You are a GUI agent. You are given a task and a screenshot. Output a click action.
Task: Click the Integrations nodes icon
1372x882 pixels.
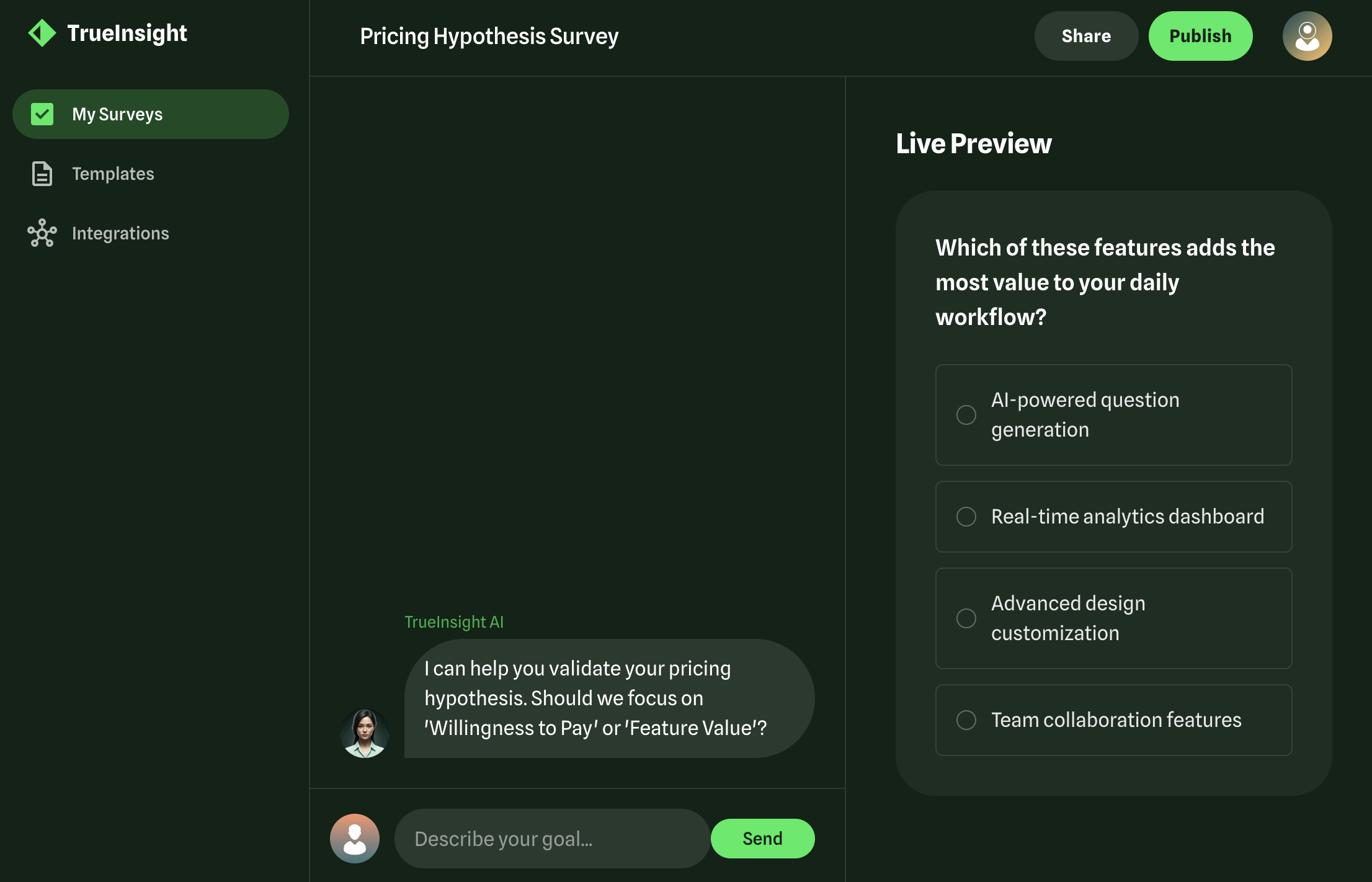click(42, 234)
